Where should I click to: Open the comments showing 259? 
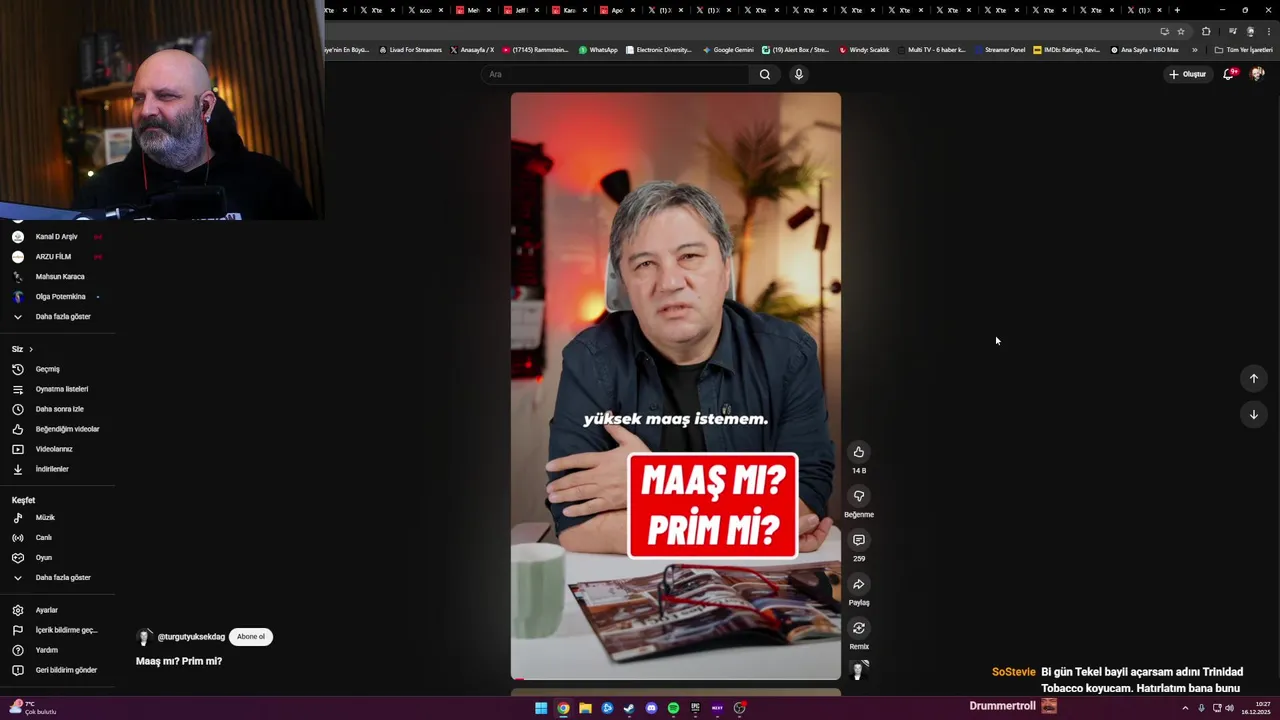click(858, 540)
